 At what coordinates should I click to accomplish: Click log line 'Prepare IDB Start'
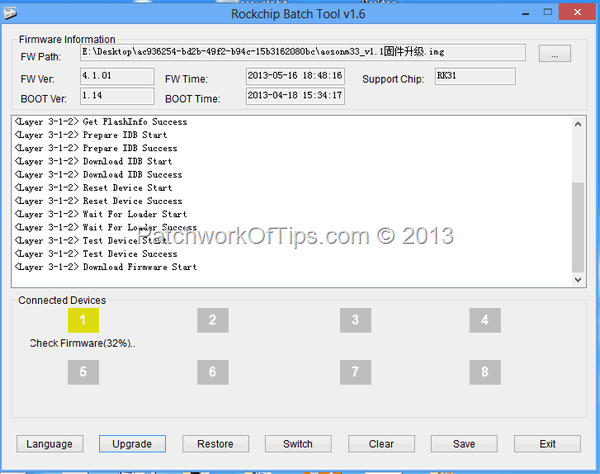pyautogui.click(x=91, y=135)
